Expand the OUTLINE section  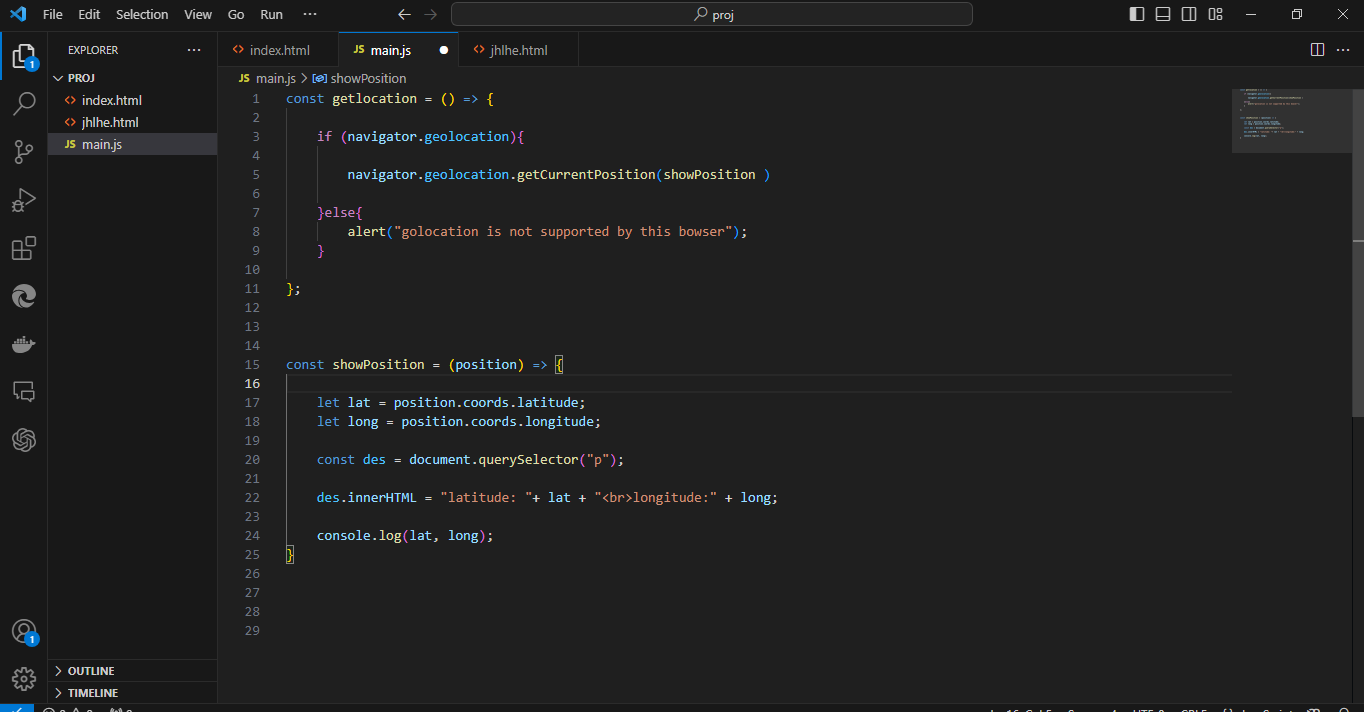90,671
